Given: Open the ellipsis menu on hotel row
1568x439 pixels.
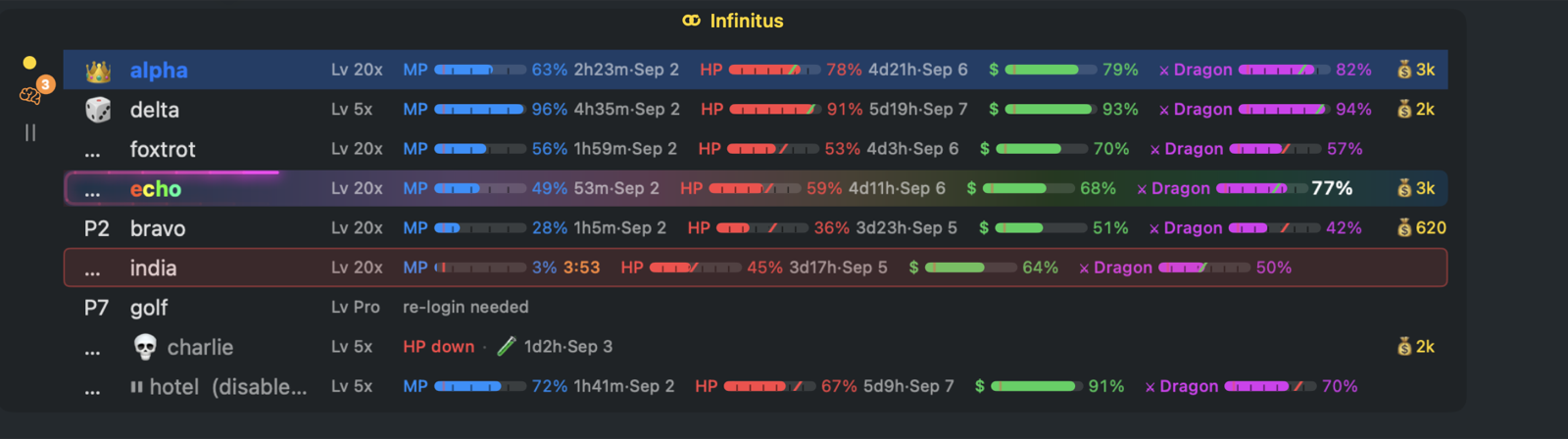Looking at the screenshot, I should [x=92, y=390].
